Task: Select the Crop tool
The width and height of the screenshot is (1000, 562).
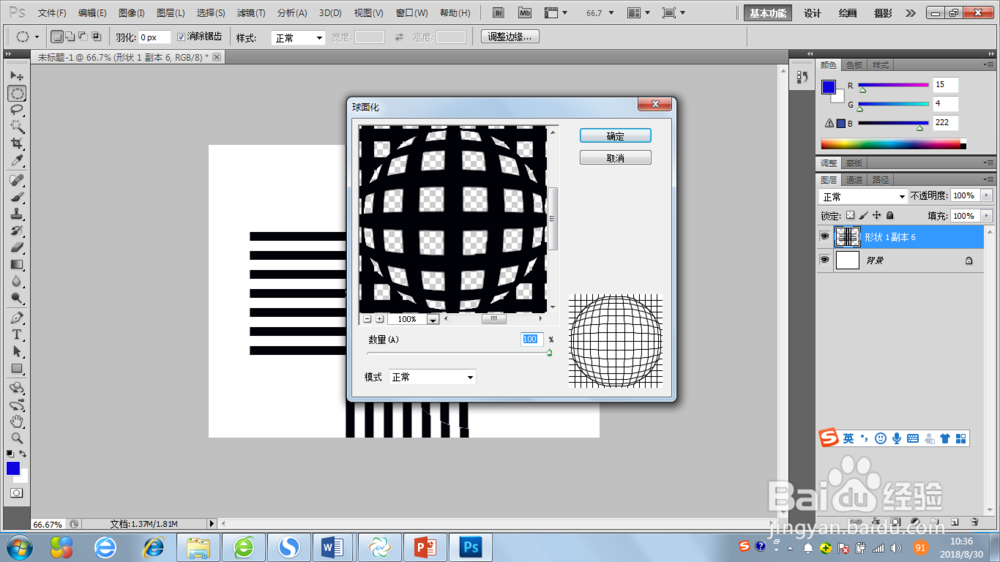Action: tap(17, 144)
